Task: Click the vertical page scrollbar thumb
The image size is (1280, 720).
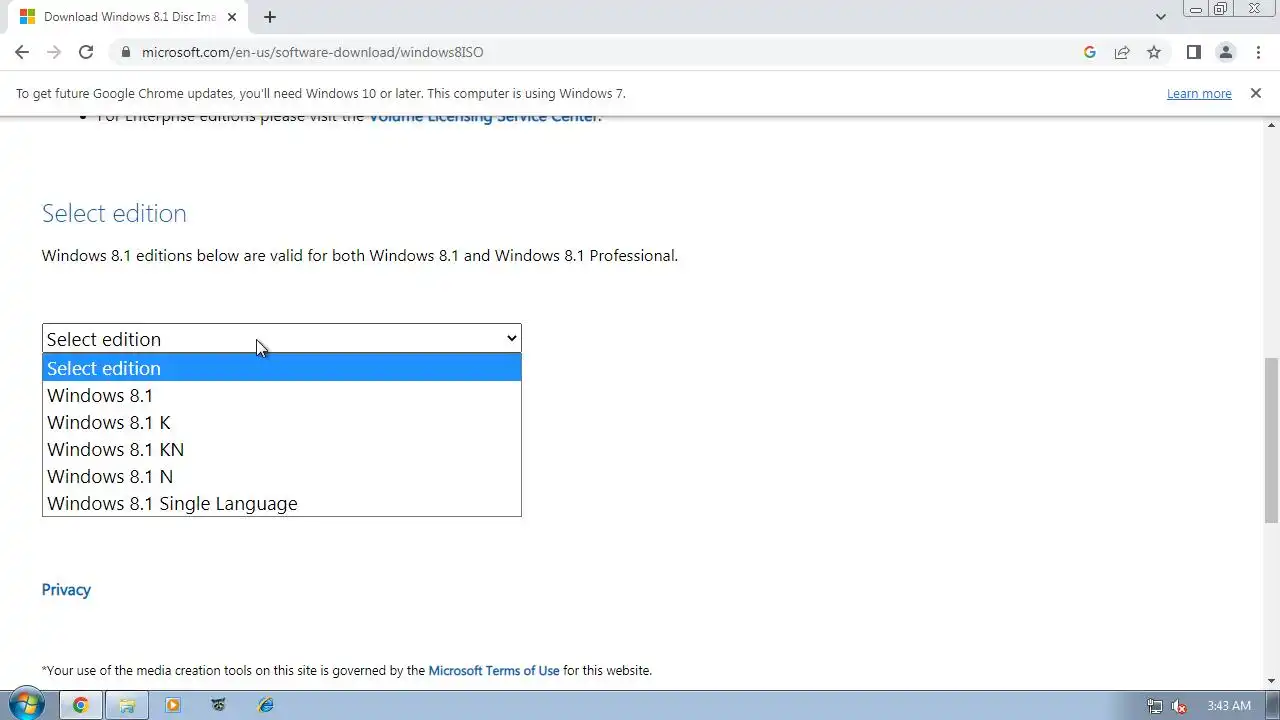Action: point(1272,440)
